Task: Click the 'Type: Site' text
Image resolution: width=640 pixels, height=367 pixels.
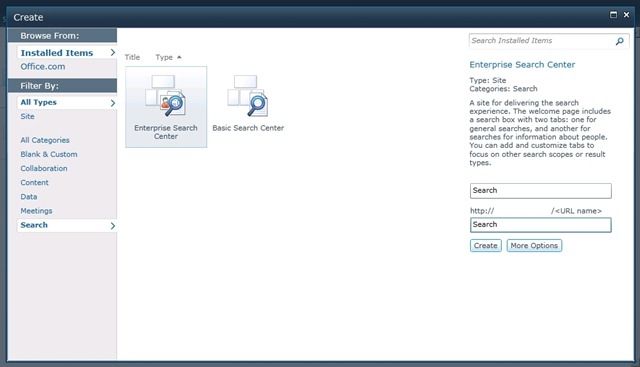Action: point(488,80)
